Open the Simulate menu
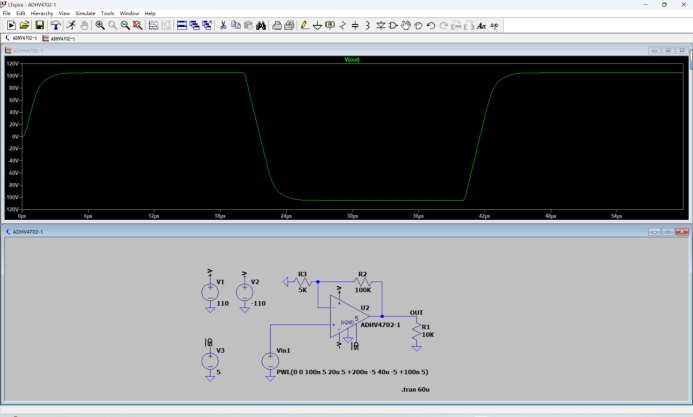The height and width of the screenshot is (417, 693). (x=85, y=13)
